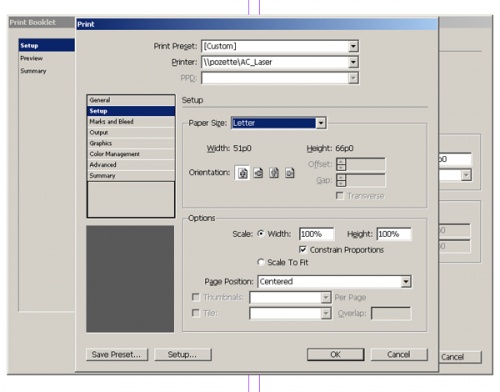Click the Gap value field
This screenshot has width=500, height=392.
[365, 180]
